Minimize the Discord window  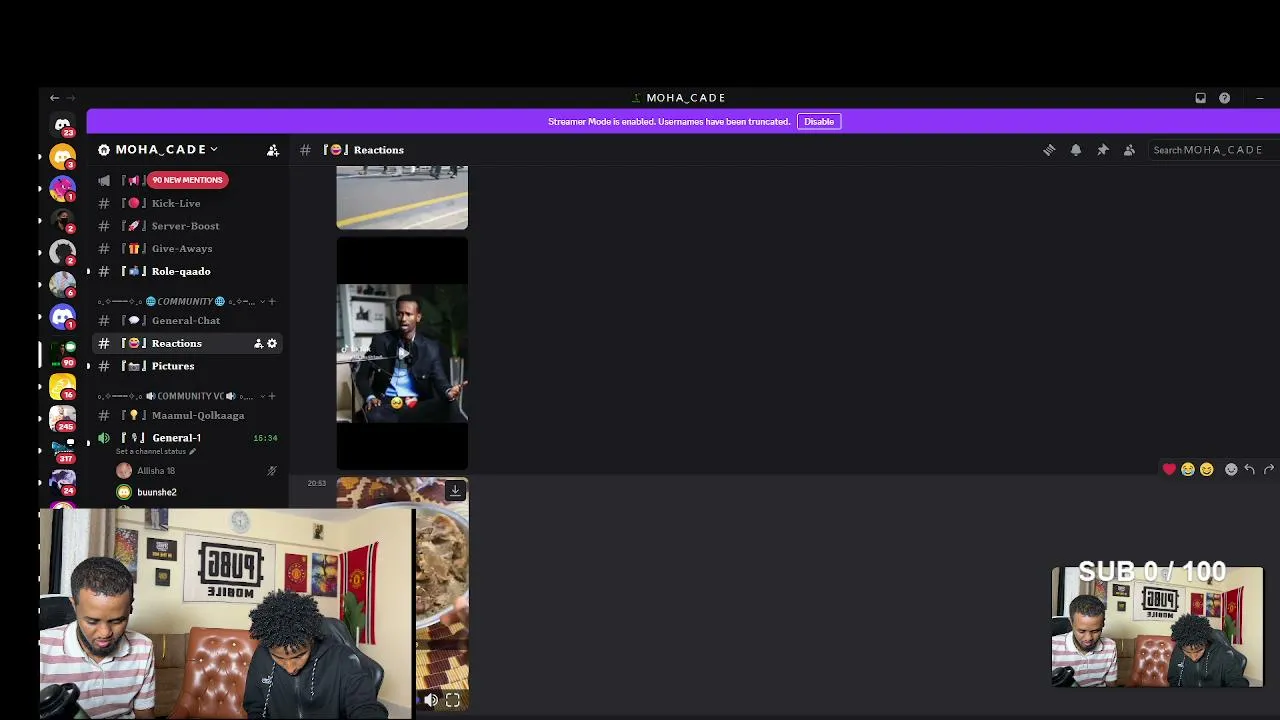point(1260,98)
